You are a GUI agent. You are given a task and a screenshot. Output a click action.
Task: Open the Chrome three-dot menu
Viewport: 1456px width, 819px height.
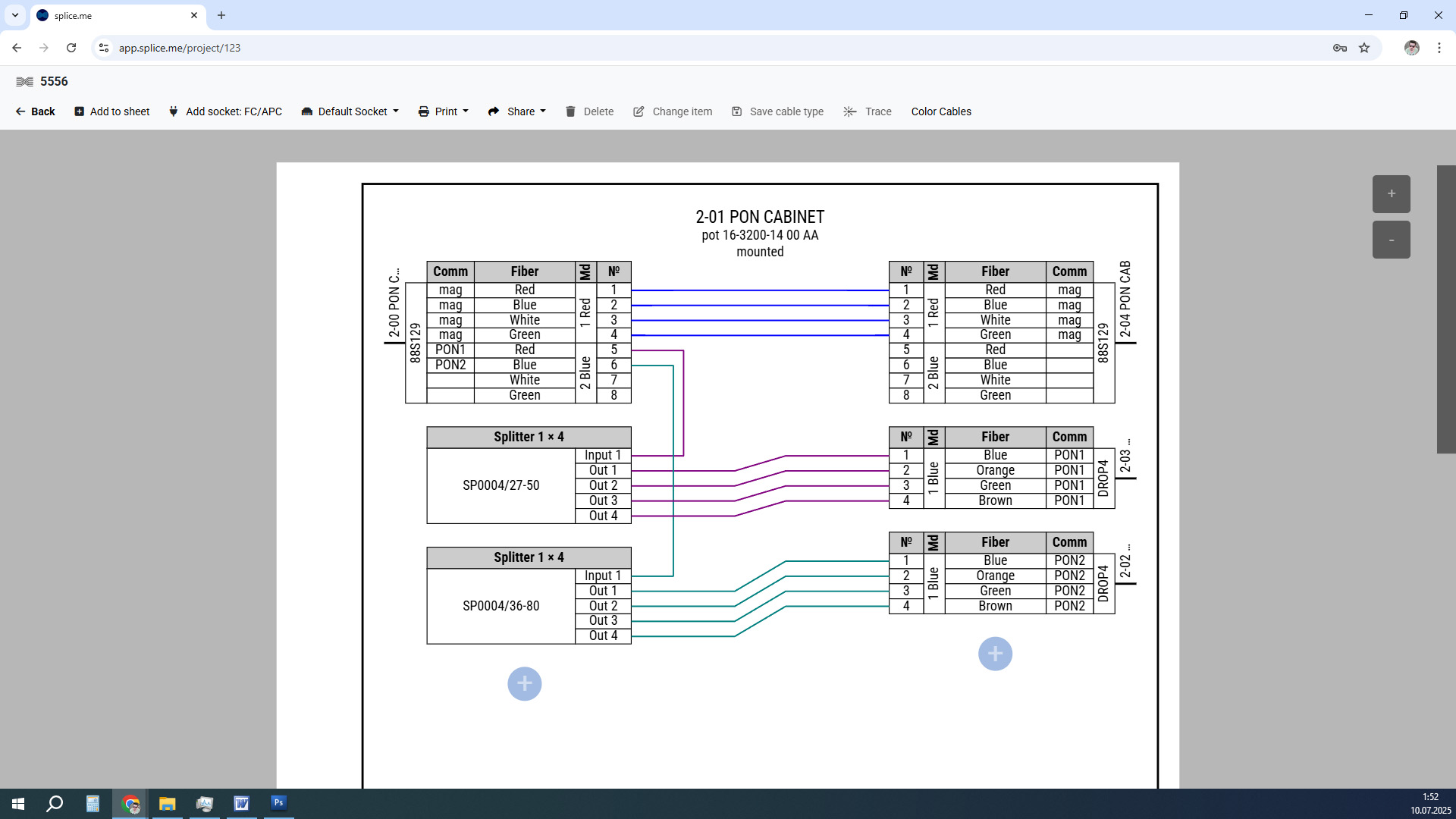pyautogui.click(x=1440, y=48)
